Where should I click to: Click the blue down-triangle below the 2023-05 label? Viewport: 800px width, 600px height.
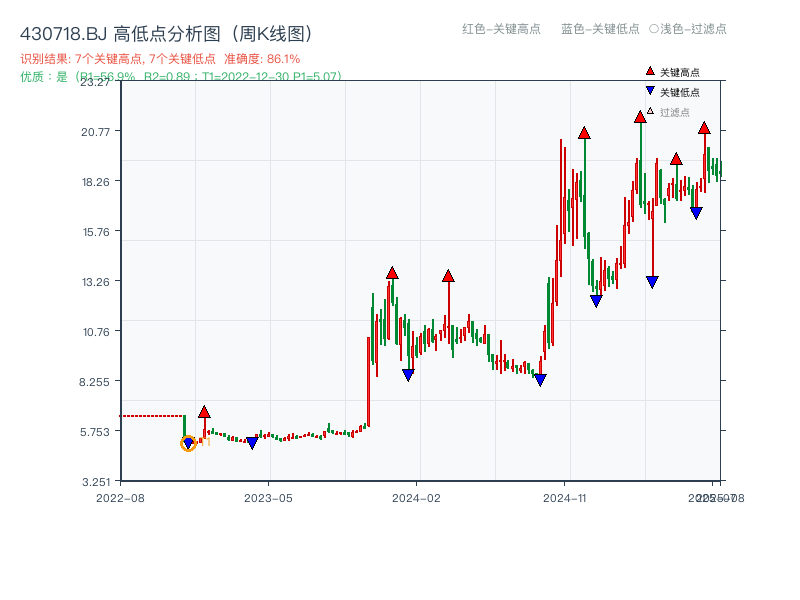pos(253,441)
